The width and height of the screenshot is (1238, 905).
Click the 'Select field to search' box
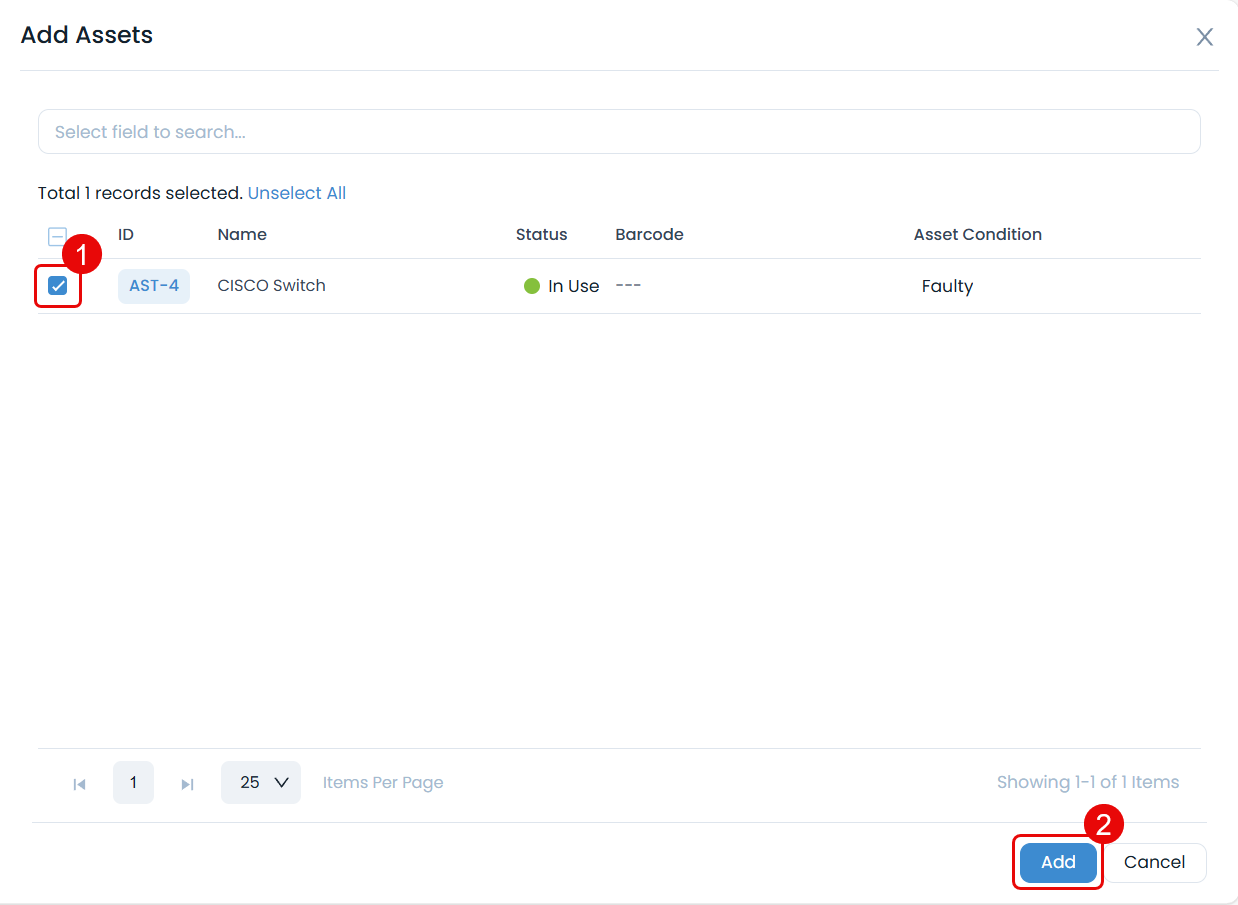click(x=618, y=132)
